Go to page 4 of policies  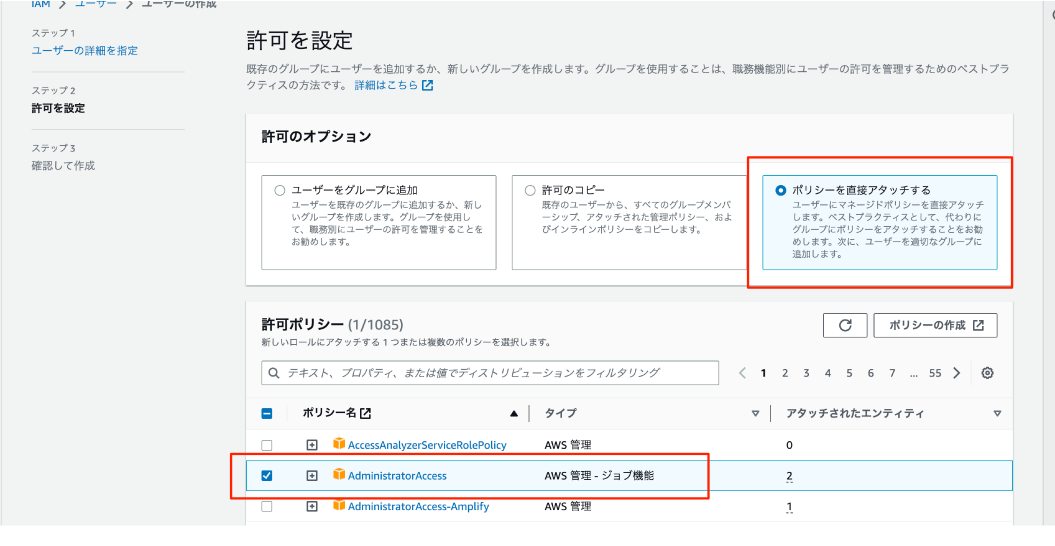(828, 373)
